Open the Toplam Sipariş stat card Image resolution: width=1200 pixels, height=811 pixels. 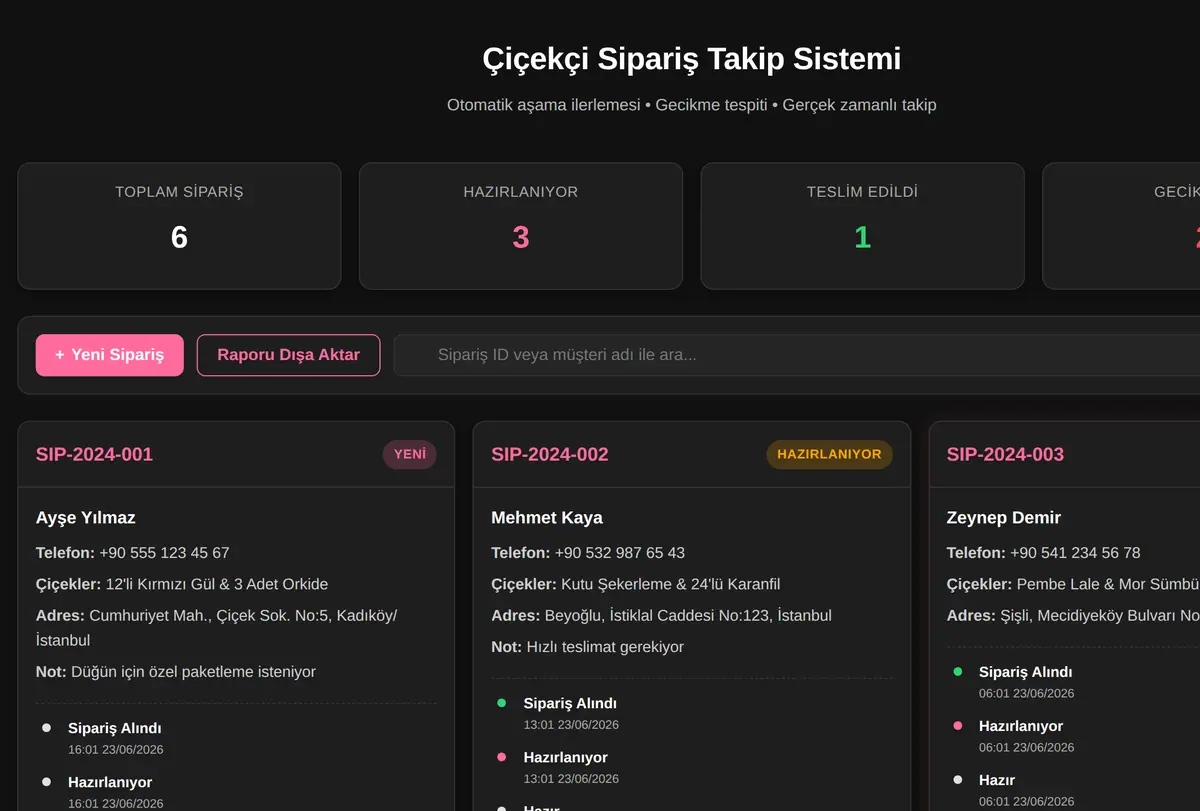pos(179,226)
